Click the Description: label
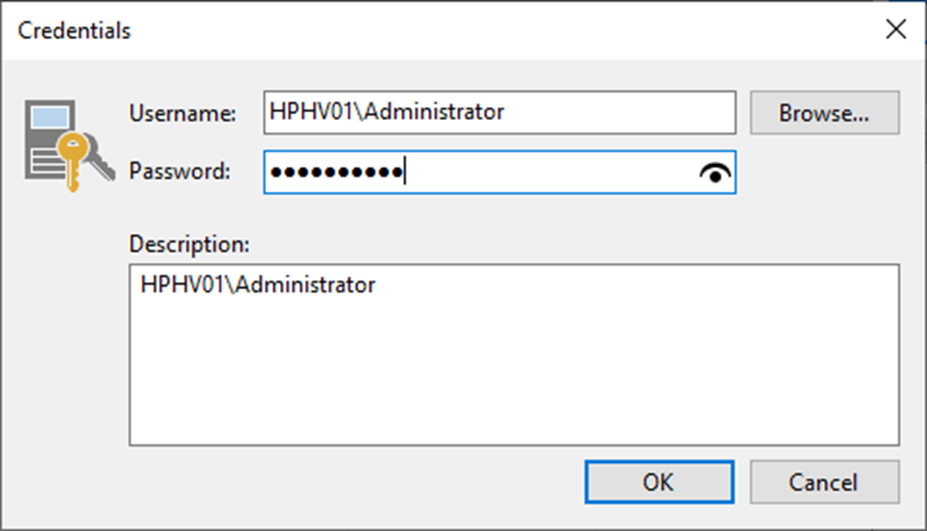The image size is (927, 531). pos(190,244)
